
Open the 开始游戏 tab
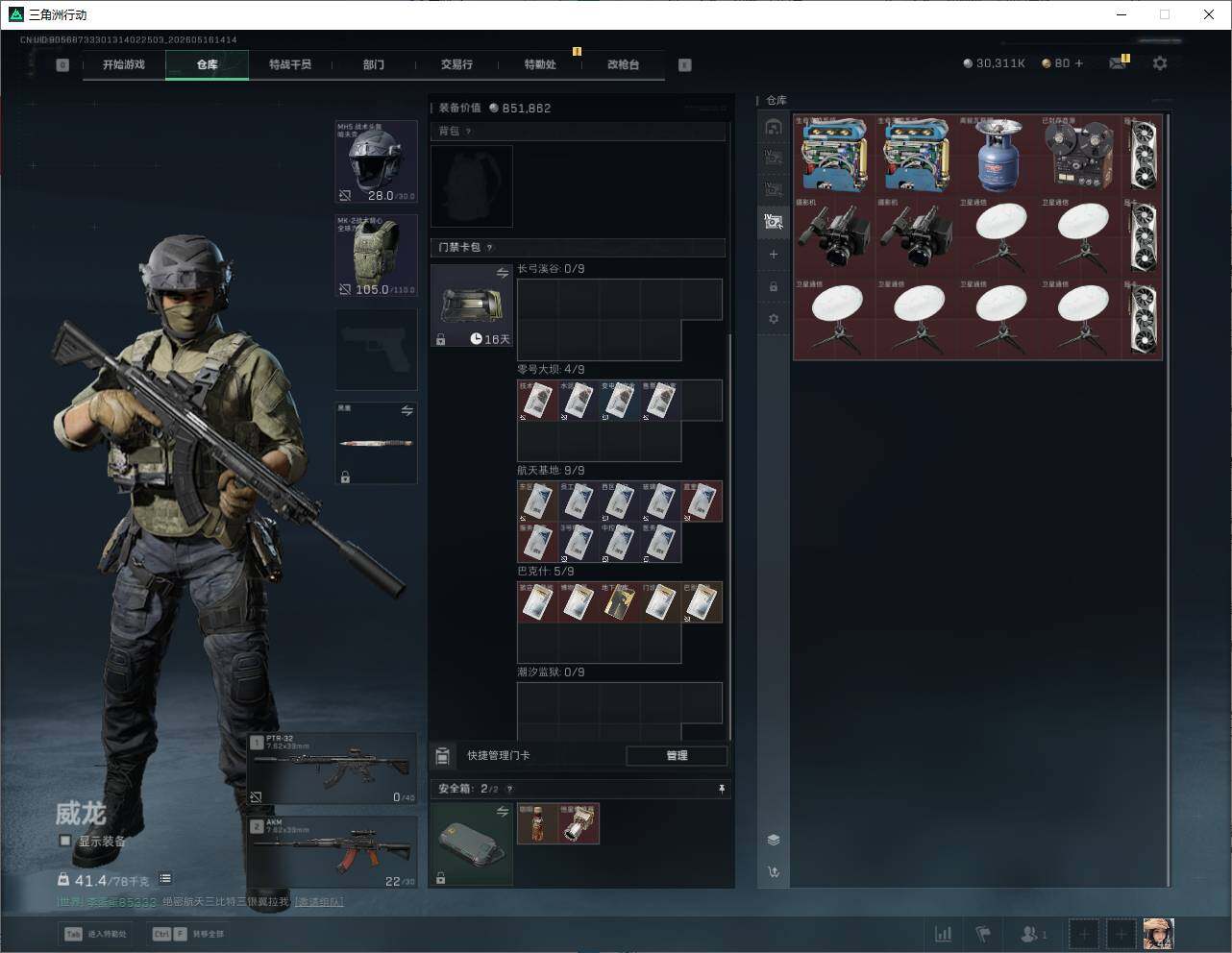tap(124, 64)
